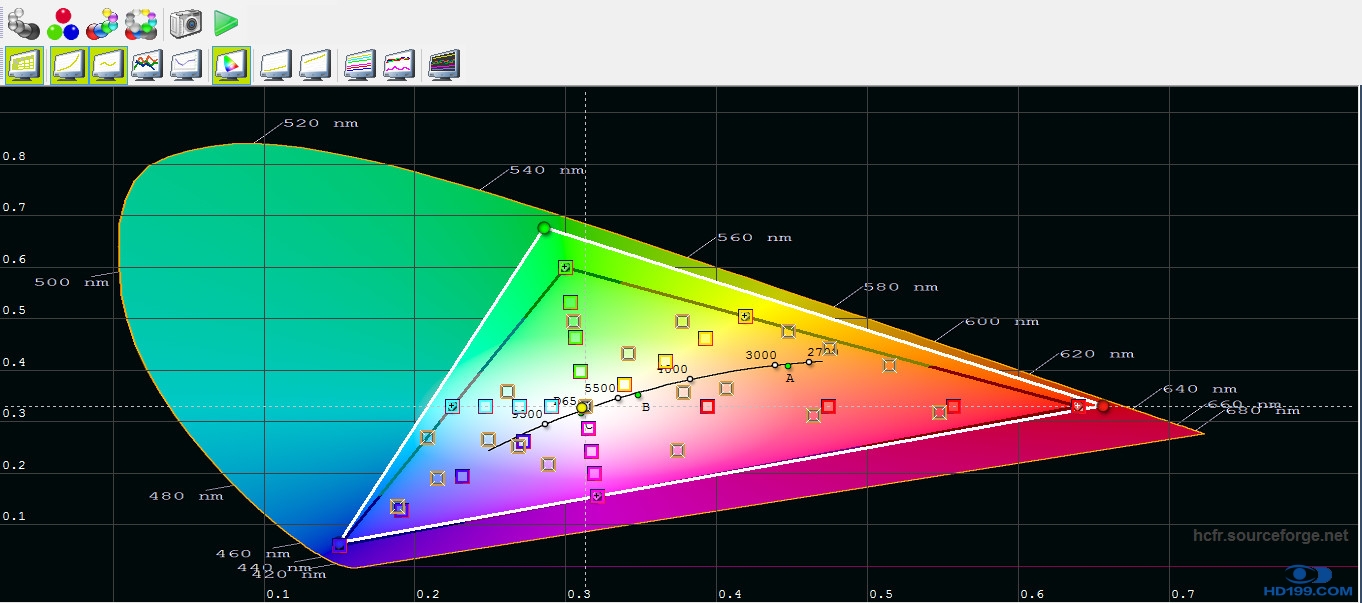
Task: Click the HD199.COM logo
Action: tap(1310, 580)
